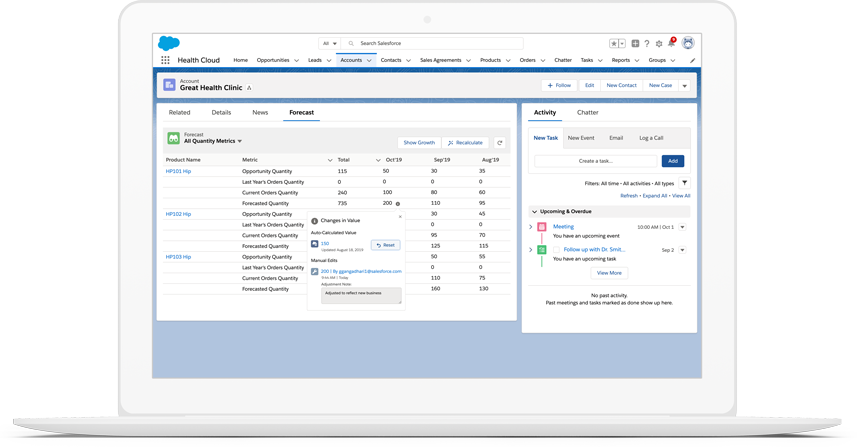
Task: Open the Global Actions plus icon
Action: click(x=635, y=43)
